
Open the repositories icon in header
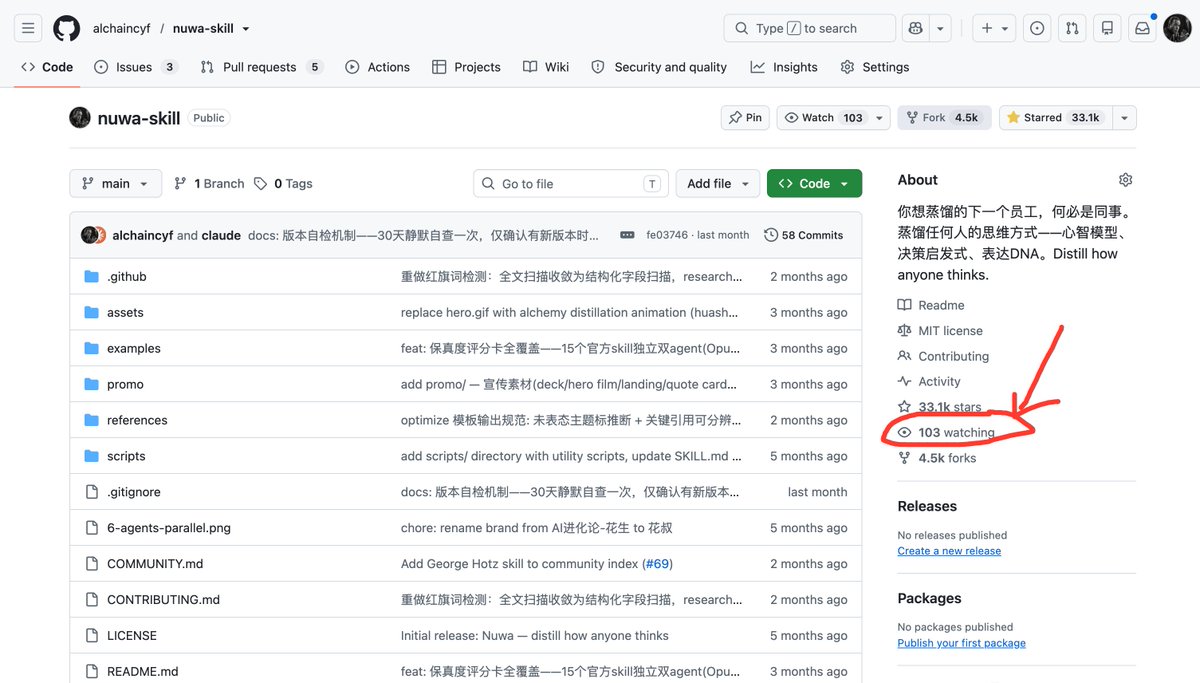coord(1107,28)
